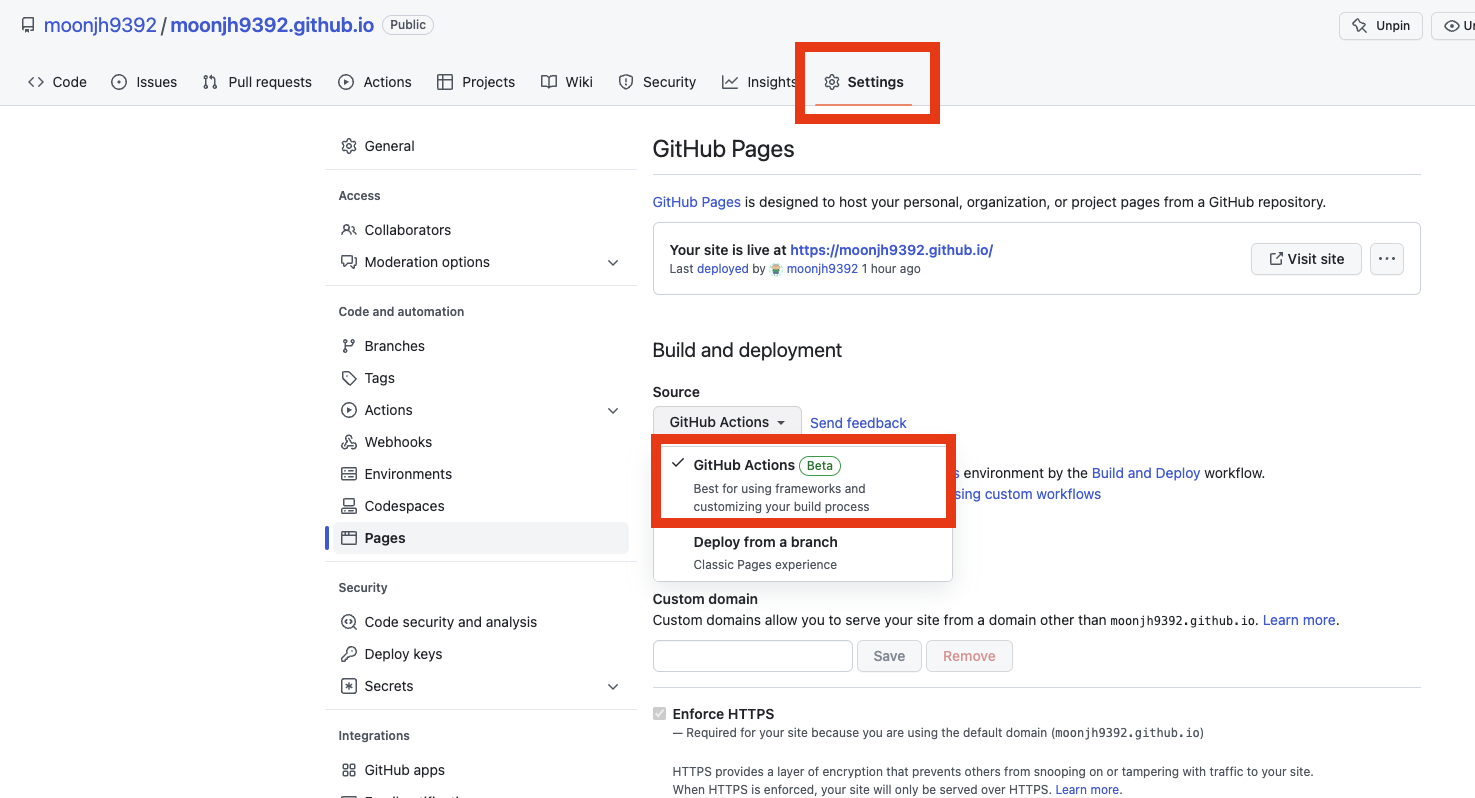Click the Branches git-branch icon in sidebar
Image resolution: width=1475 pixels, height=798 pixels.
click(x=349, y=346)
